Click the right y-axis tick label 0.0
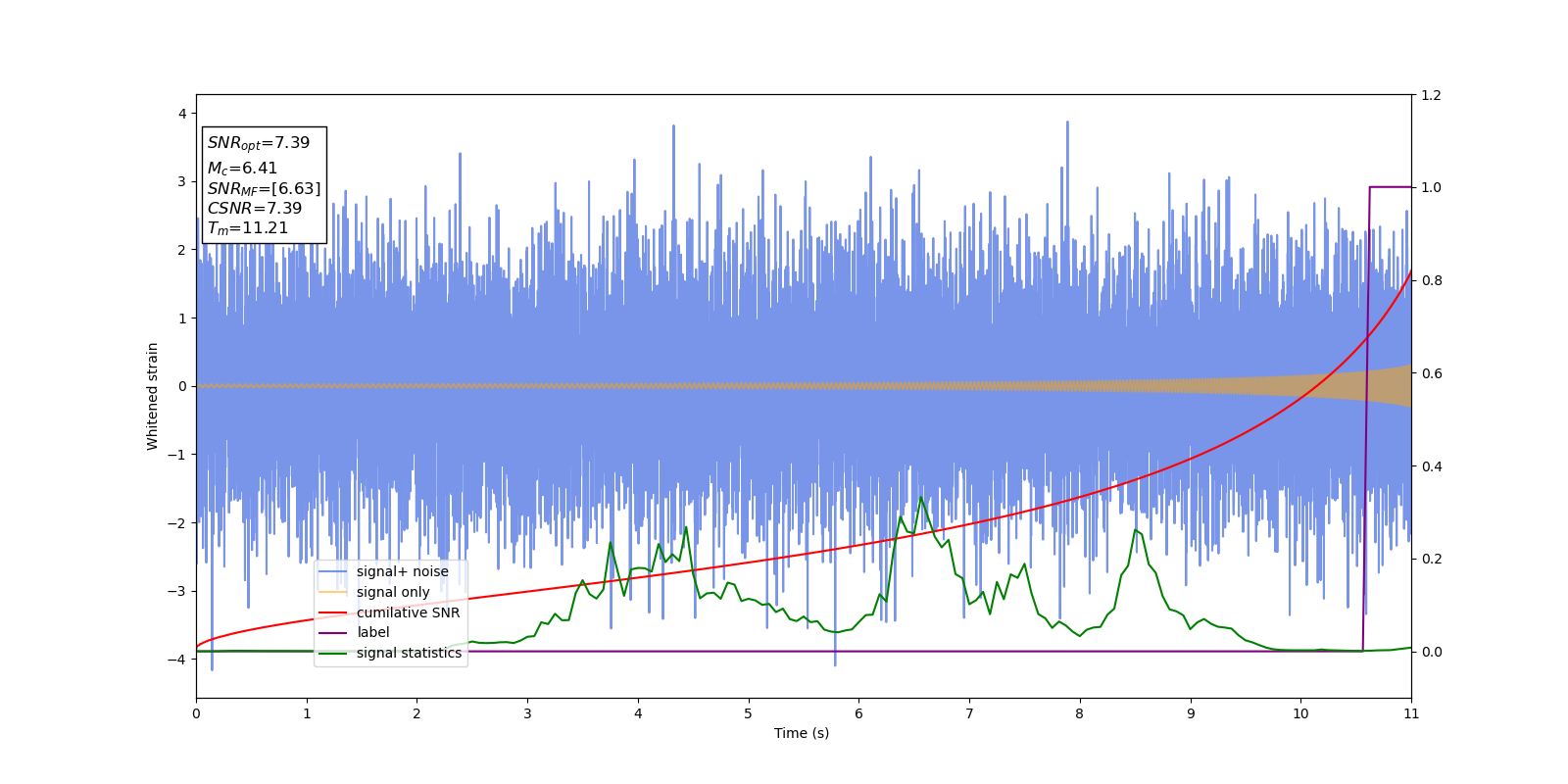Image resolution: width=1568 pixels, height=784 pixels. [x=1431, y=652]
